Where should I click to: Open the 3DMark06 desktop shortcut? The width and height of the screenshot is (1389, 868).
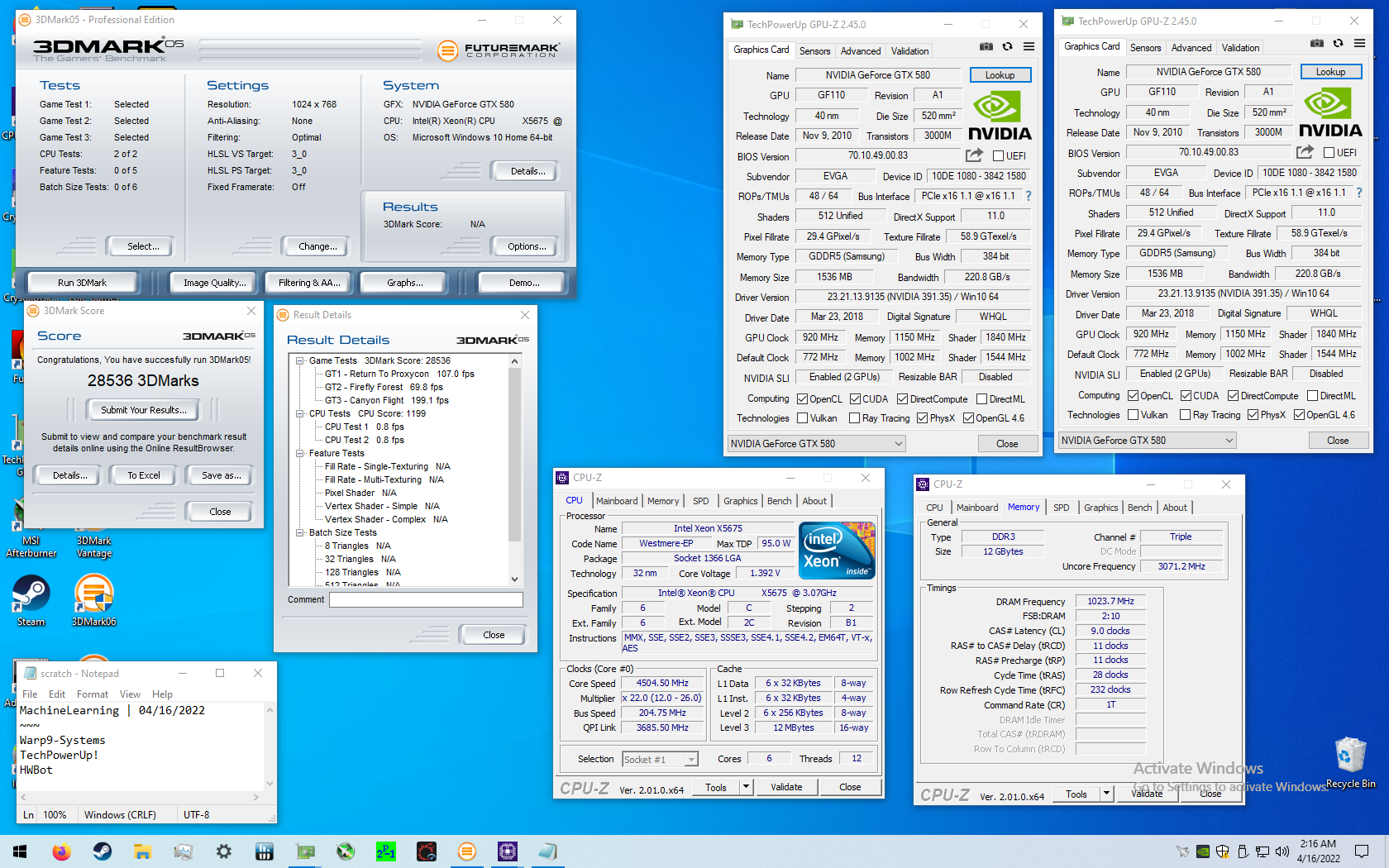94,601
